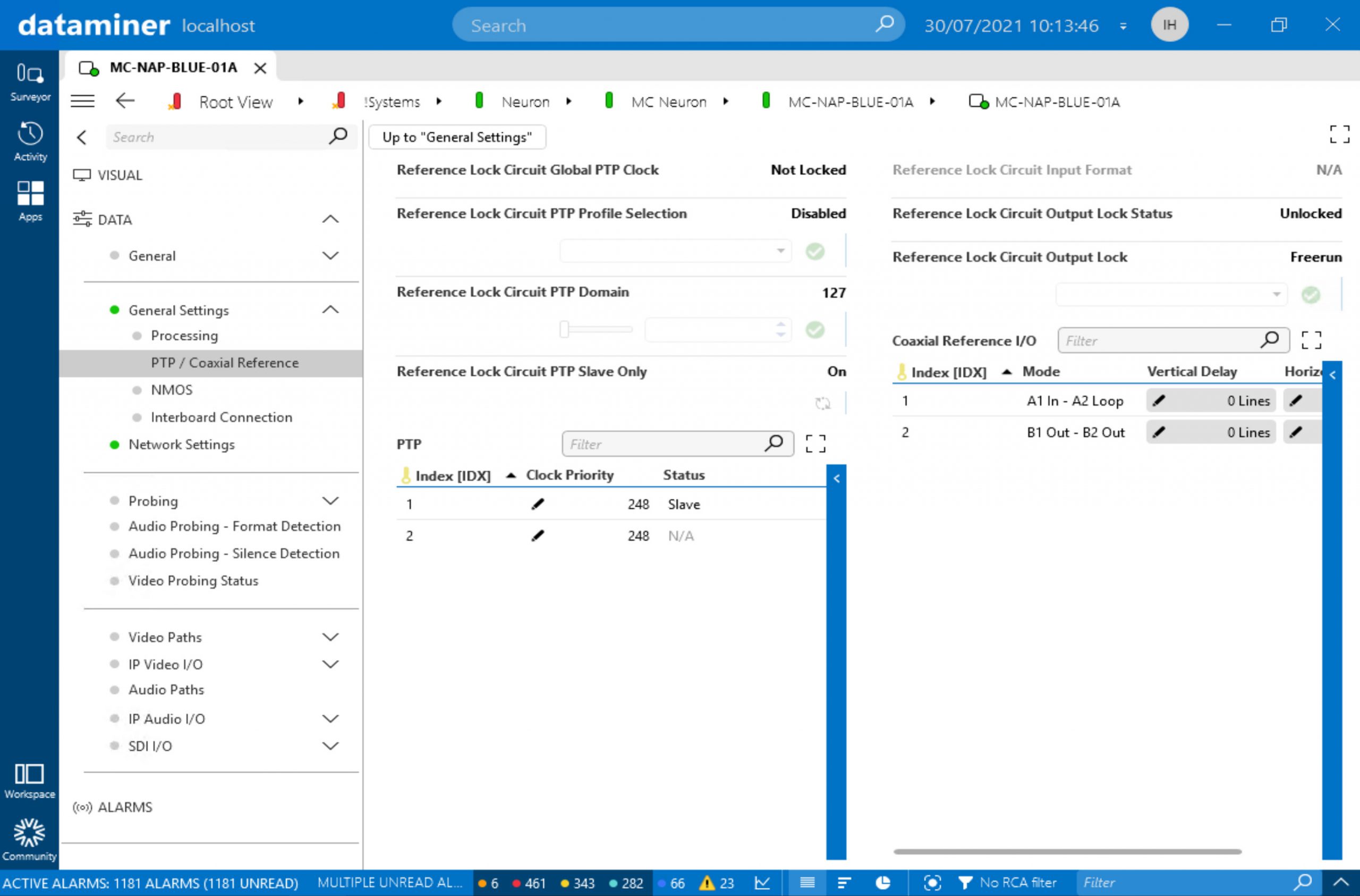The image size is (1360, 896).
Task: Go to Neuron breadcrumb
Action: (x=525, y=102)
